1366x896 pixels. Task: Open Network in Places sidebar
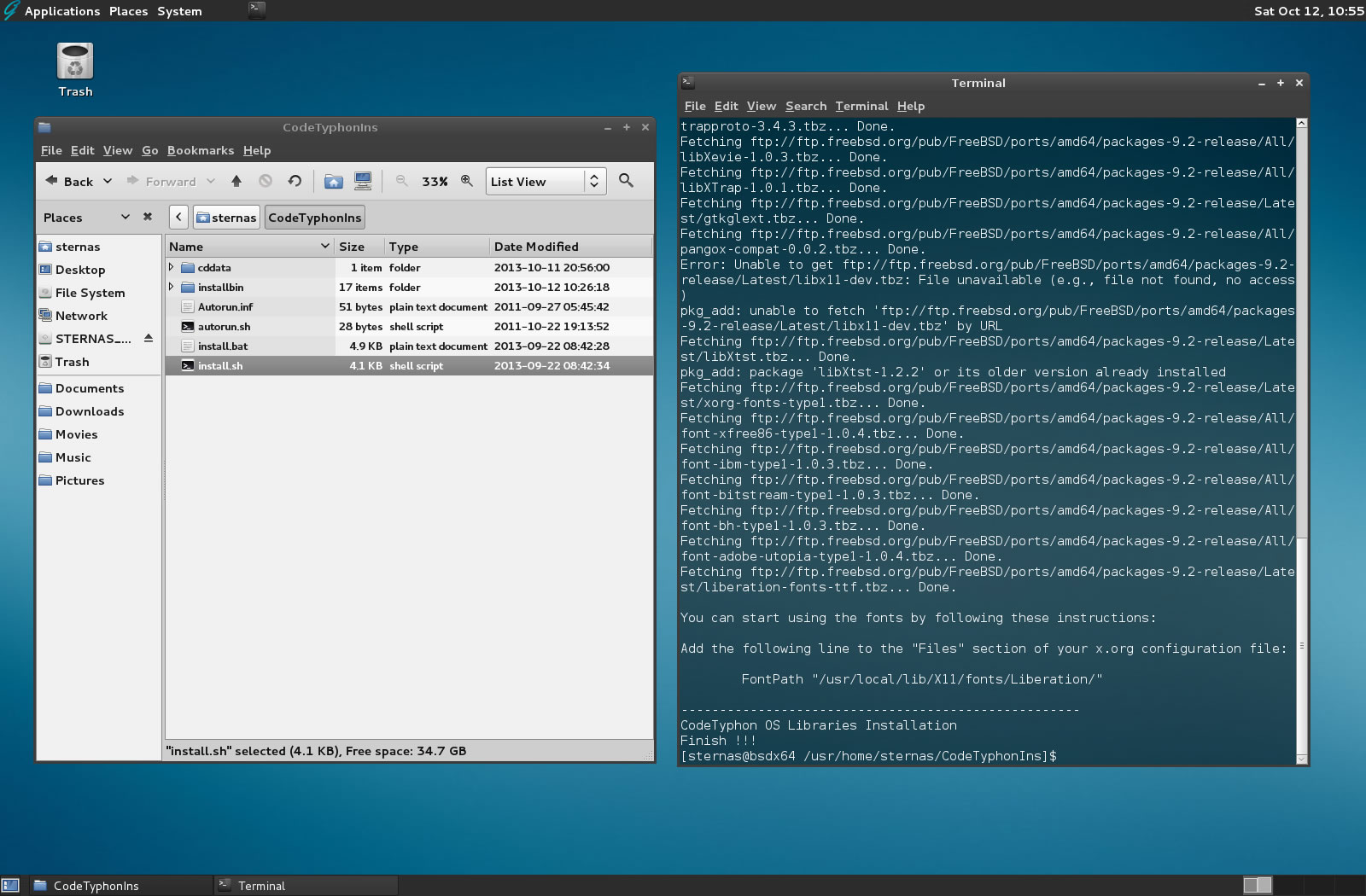click(x=99, y=316)
